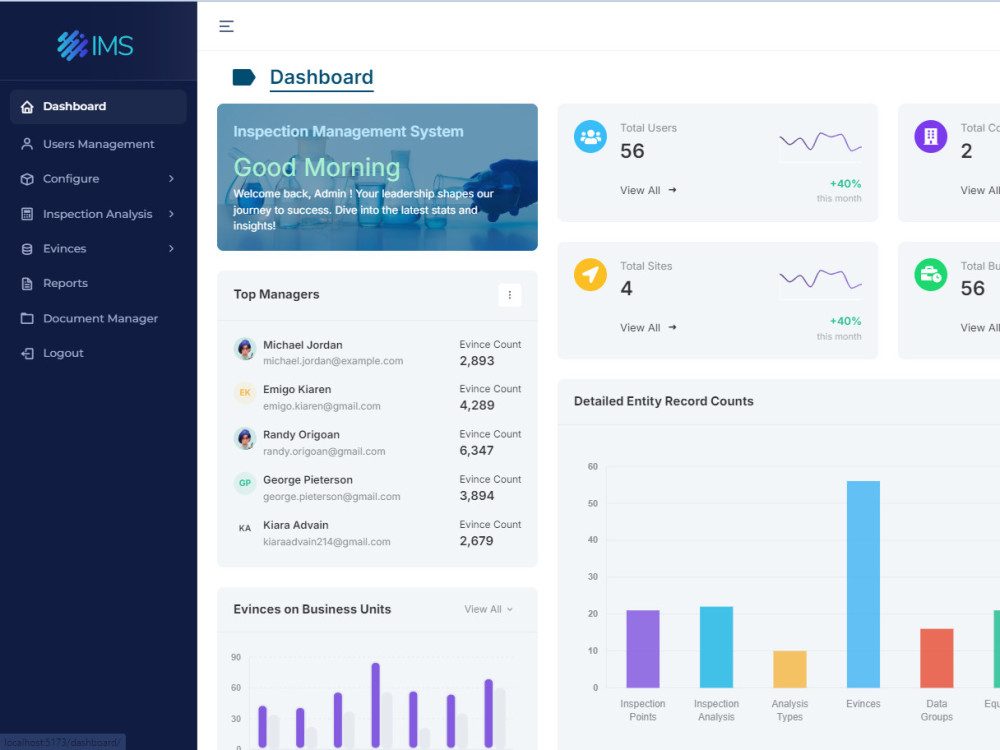Click the EK avatar for Emigo Kiaren

(x=245, y=393)
